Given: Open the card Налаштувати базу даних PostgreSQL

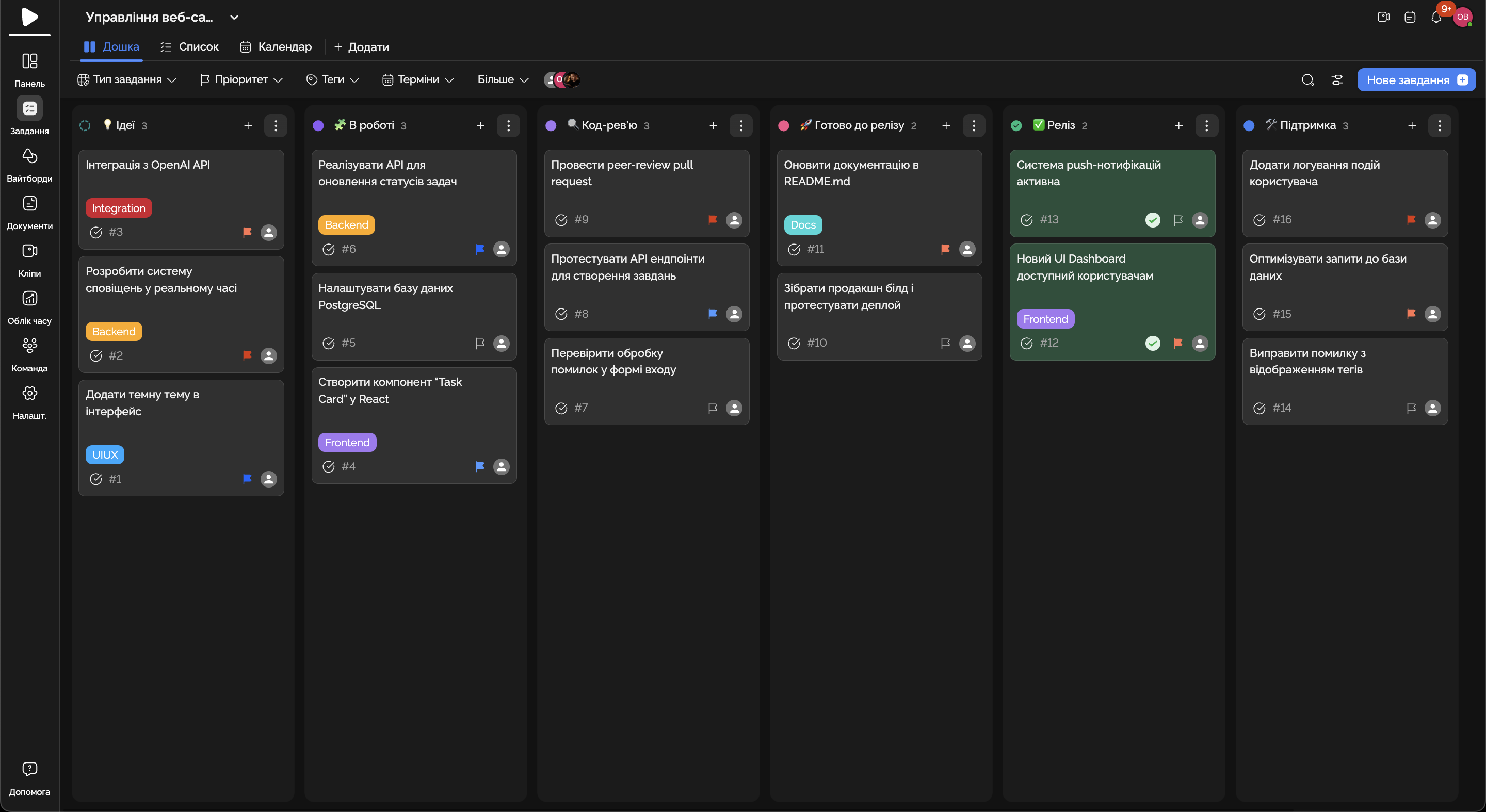Looking at the screenshot, I should (385, 297).
